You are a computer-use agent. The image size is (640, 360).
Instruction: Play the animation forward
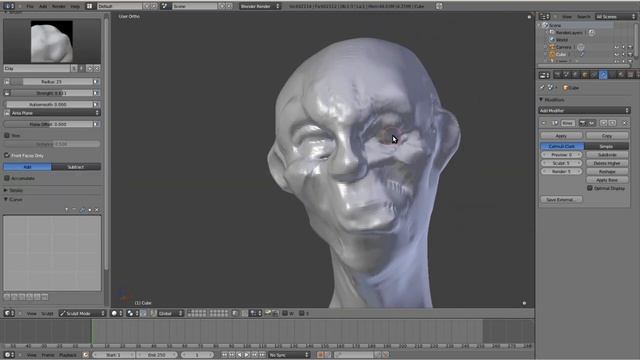click(247, 355)
